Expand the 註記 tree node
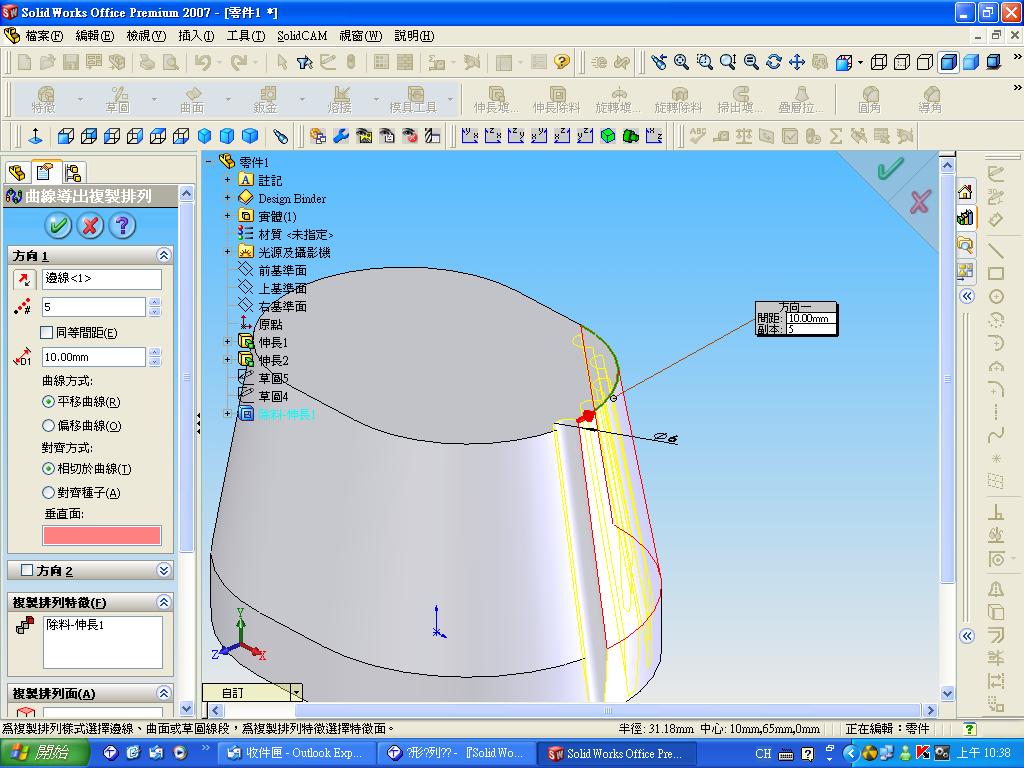This screenshot has height=768, width=1024. pyautogui.click(x=227, y=180)
